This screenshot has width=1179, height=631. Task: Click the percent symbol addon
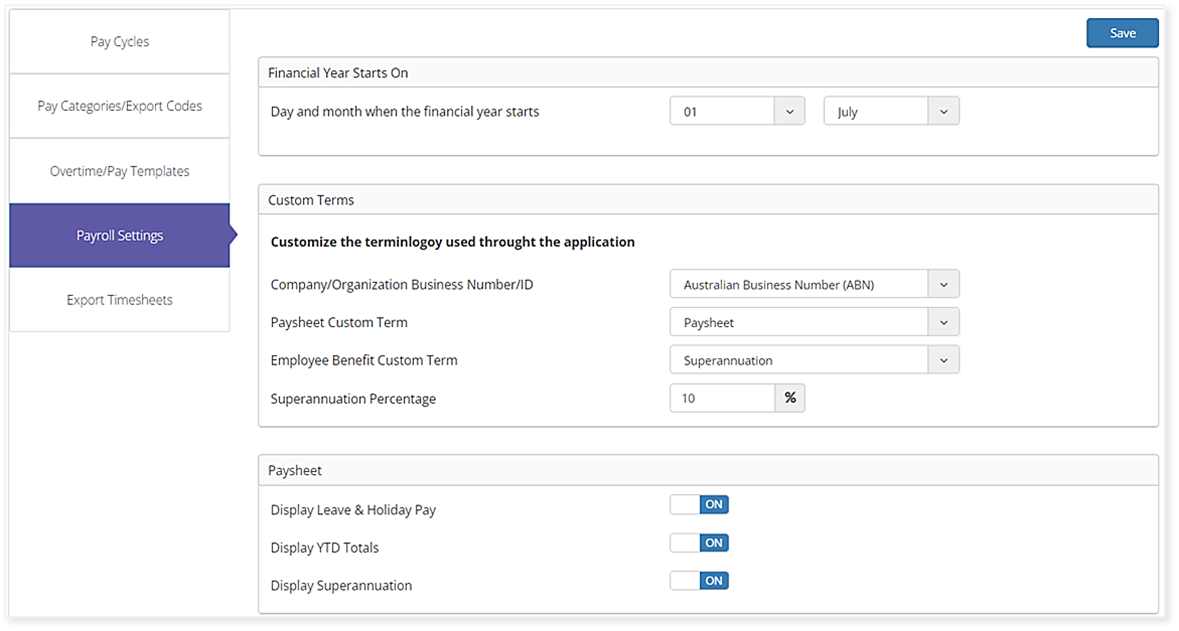(790, 398)
